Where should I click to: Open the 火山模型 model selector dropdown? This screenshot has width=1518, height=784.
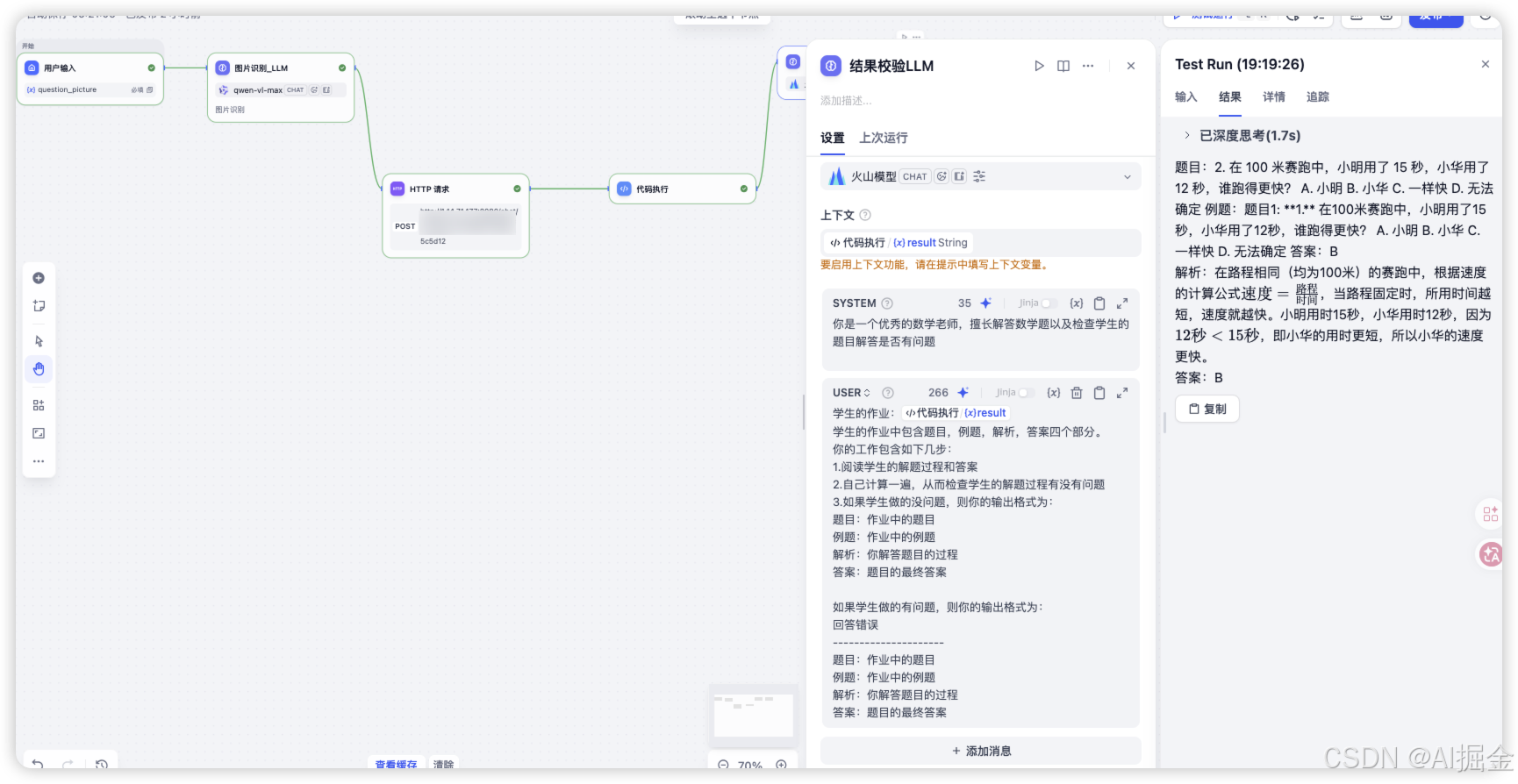(x=981, y=176)
